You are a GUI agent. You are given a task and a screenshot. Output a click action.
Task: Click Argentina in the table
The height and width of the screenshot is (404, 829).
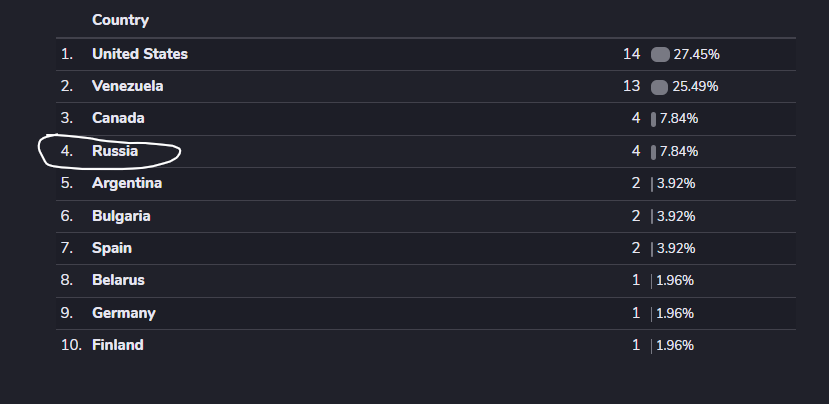pyautogui.click(x=126, y=183)
